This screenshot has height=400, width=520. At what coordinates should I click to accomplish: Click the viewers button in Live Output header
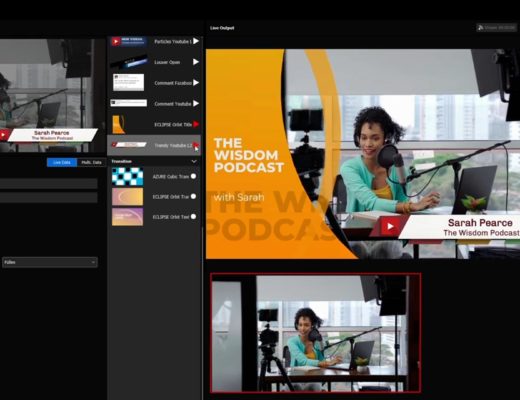(x=496, y=28)
